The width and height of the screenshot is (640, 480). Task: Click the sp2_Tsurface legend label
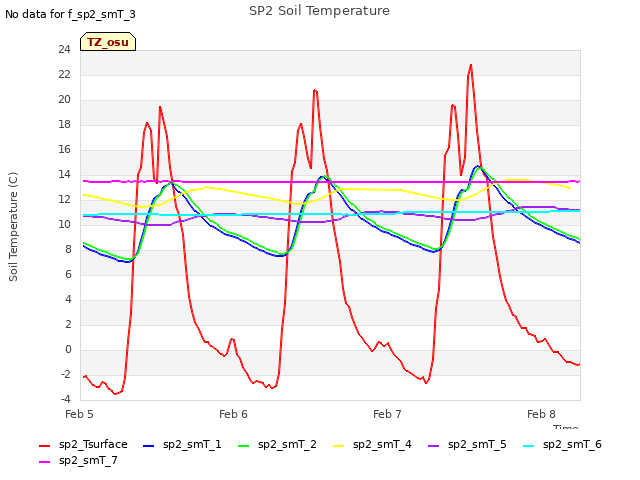pyautogui.click(x=93, y=444)
